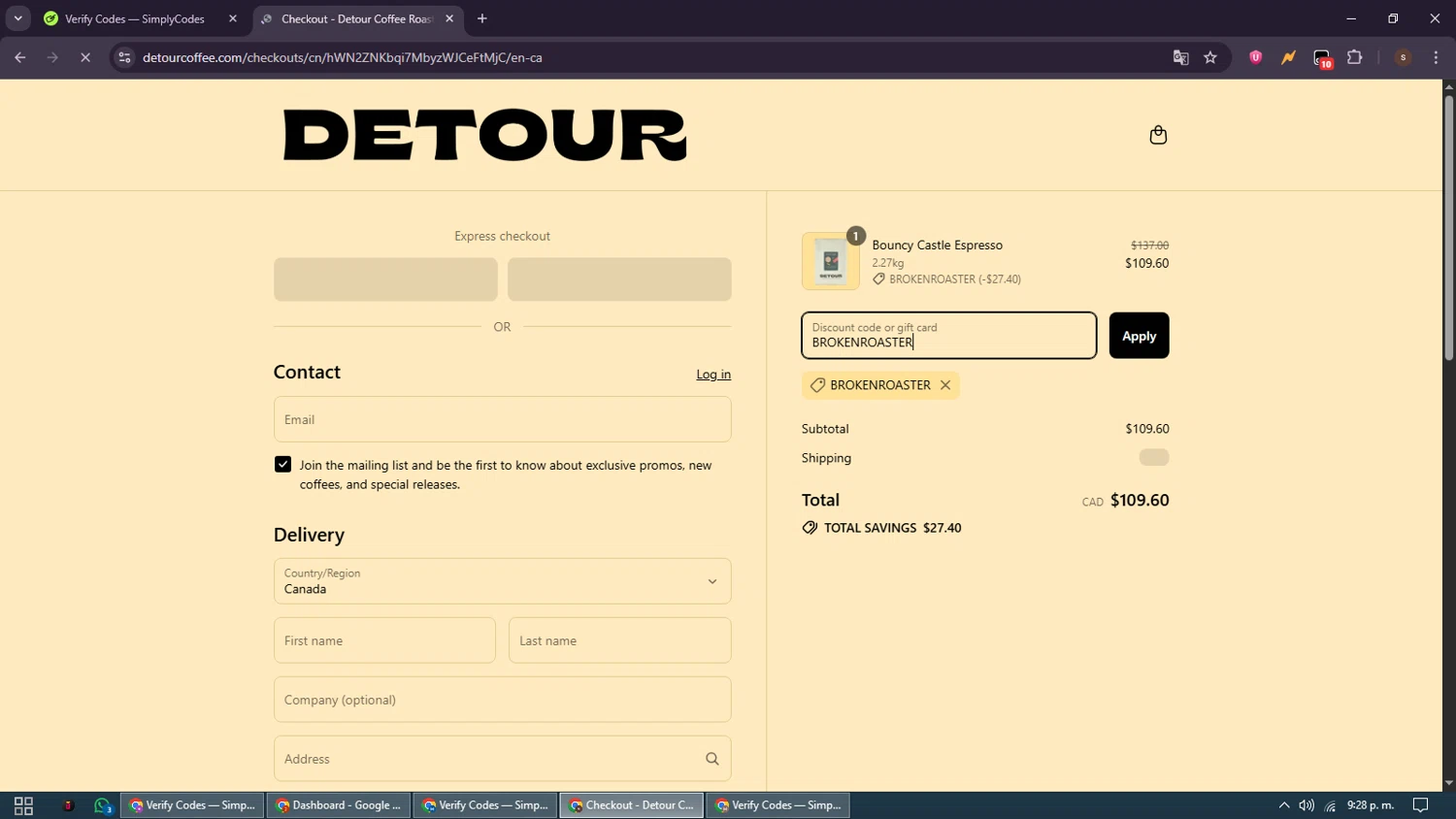Focus the Email field
This screenshot has height=819, width=1456.
[x=502, y=419]
